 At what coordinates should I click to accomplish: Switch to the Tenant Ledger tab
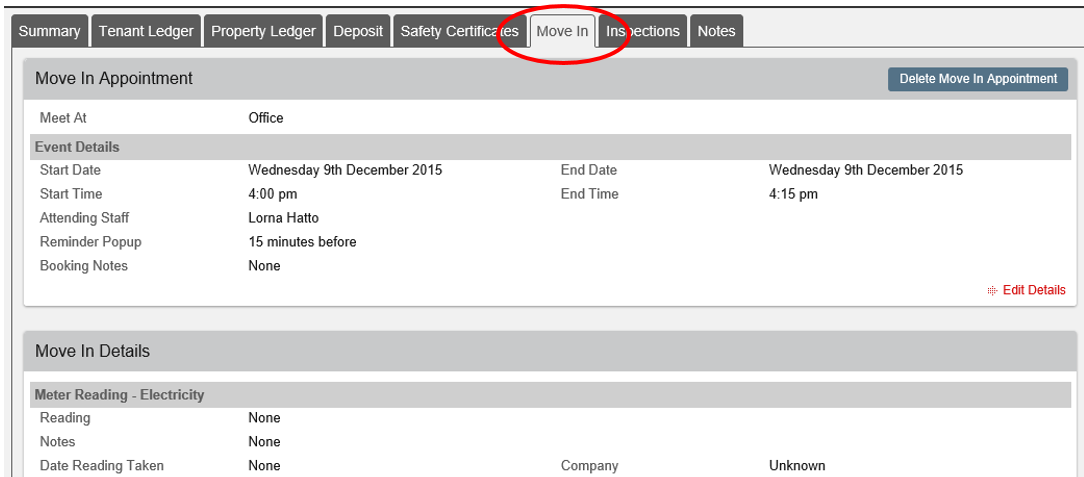[x=146, y=31]
